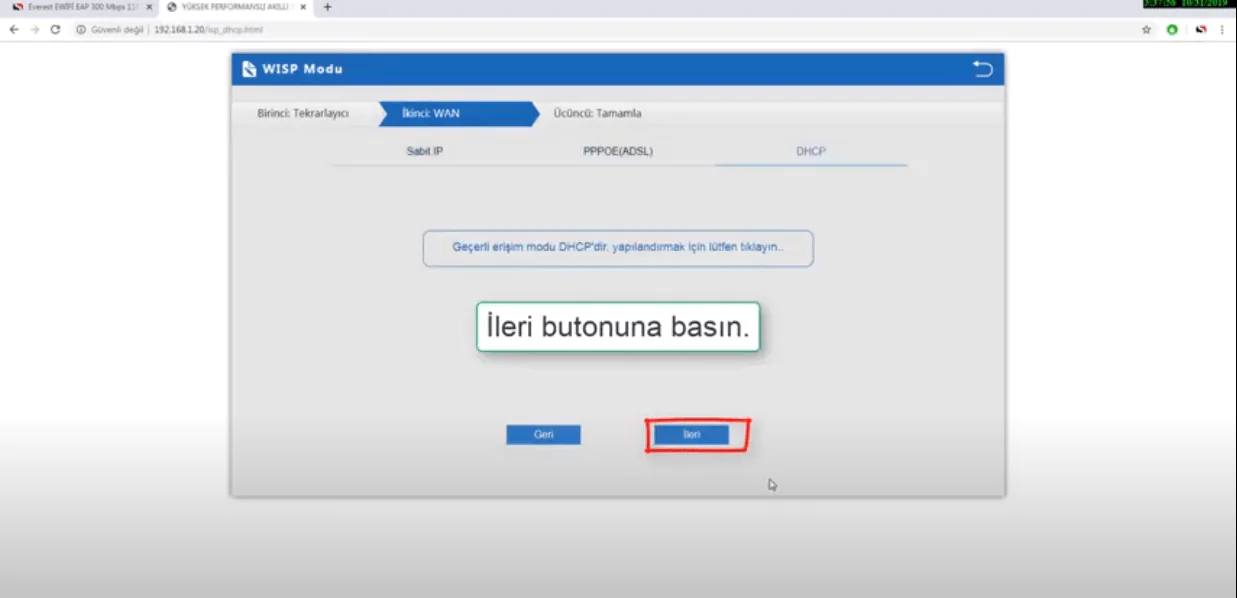Click the İleri button
The width and height of the screenshot is (1237, 598).
pyautogui.click(x=691, y=435)
